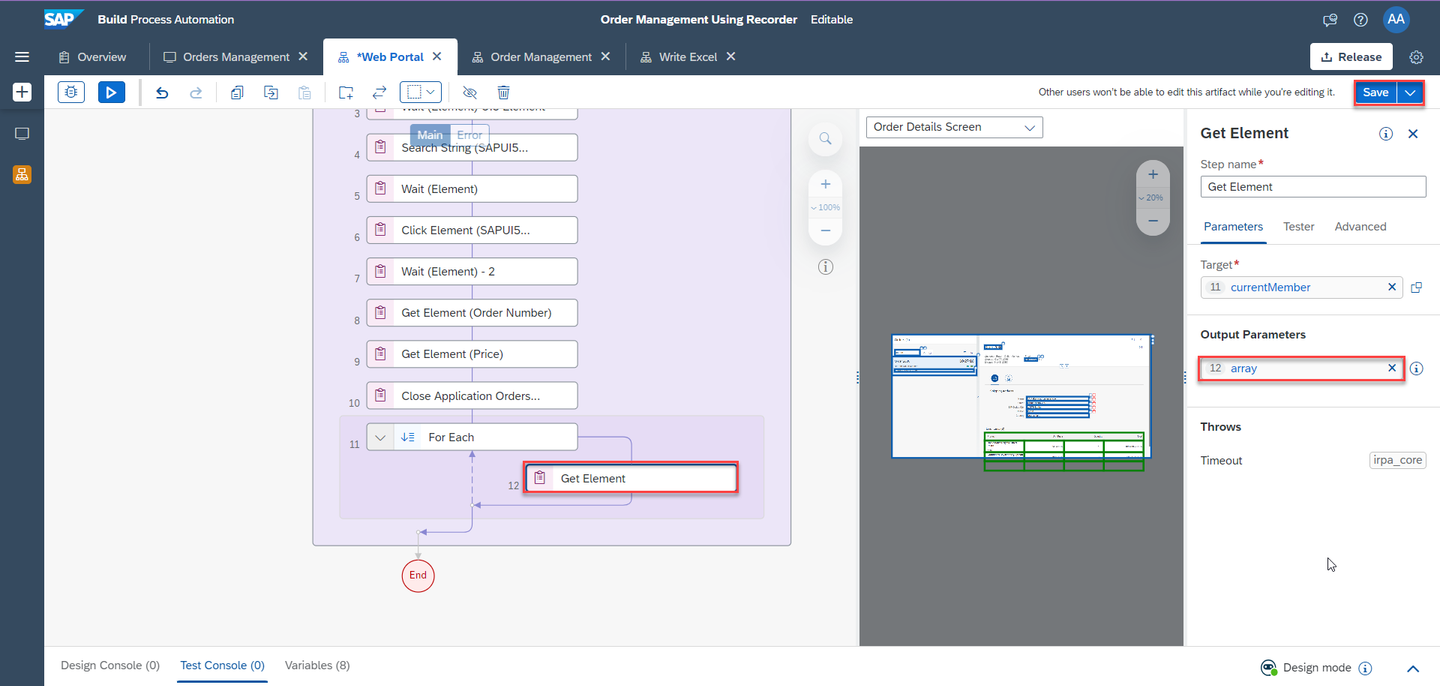This screenshot has height=686, width=1440.
Task: Switch to the Overview tab
Action: pyautogui.click(x=93, y=57)
